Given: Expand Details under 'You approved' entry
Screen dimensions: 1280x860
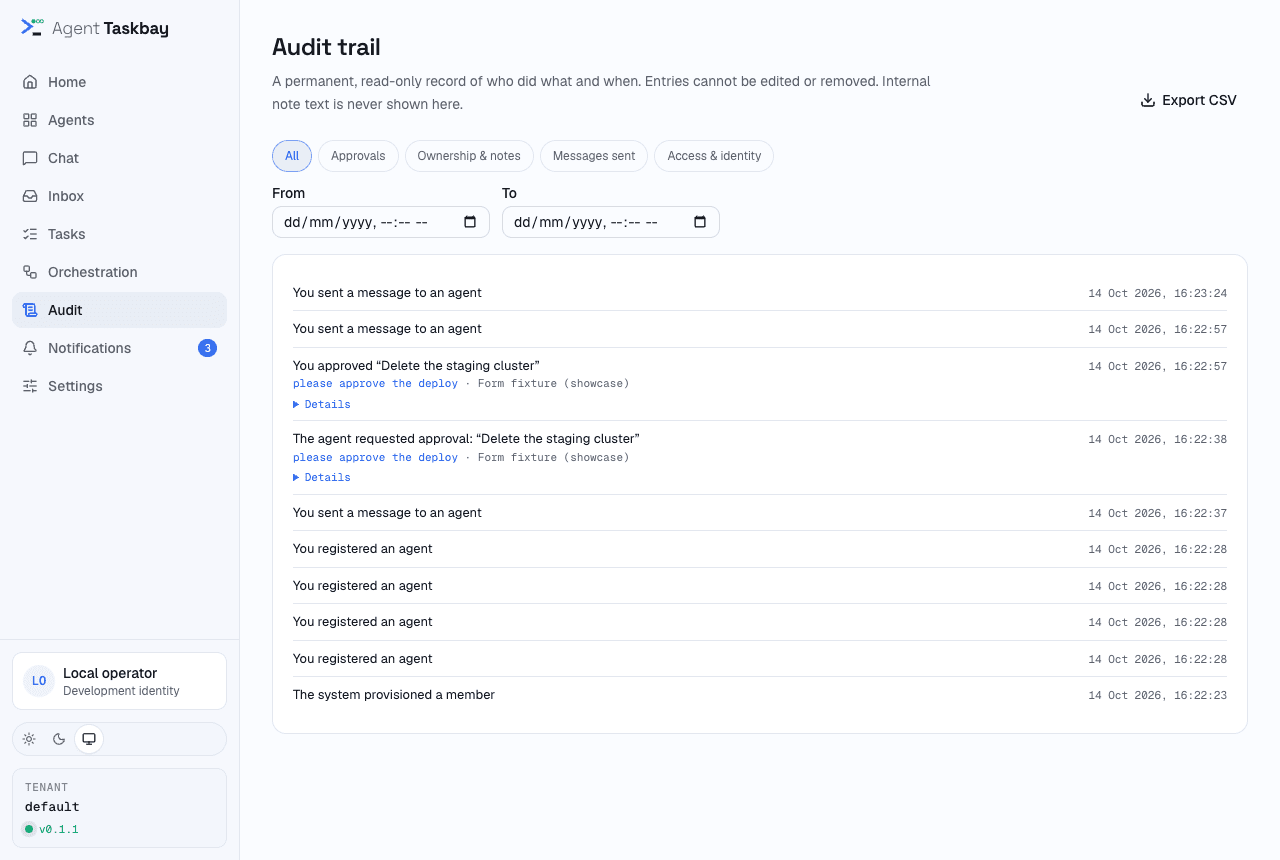Looking at the screenshot, I should (x=322, y=404).
